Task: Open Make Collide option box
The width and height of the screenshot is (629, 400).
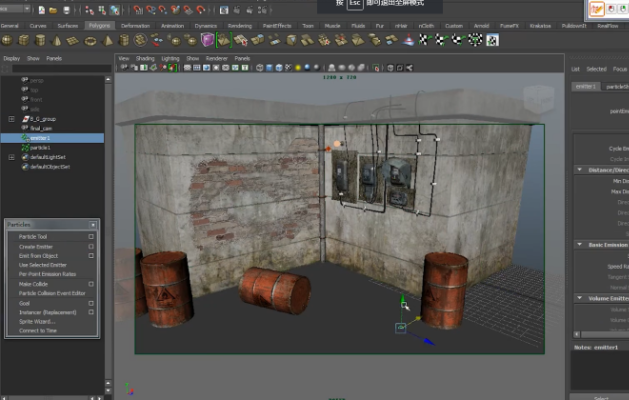Action: coord(91,284)
